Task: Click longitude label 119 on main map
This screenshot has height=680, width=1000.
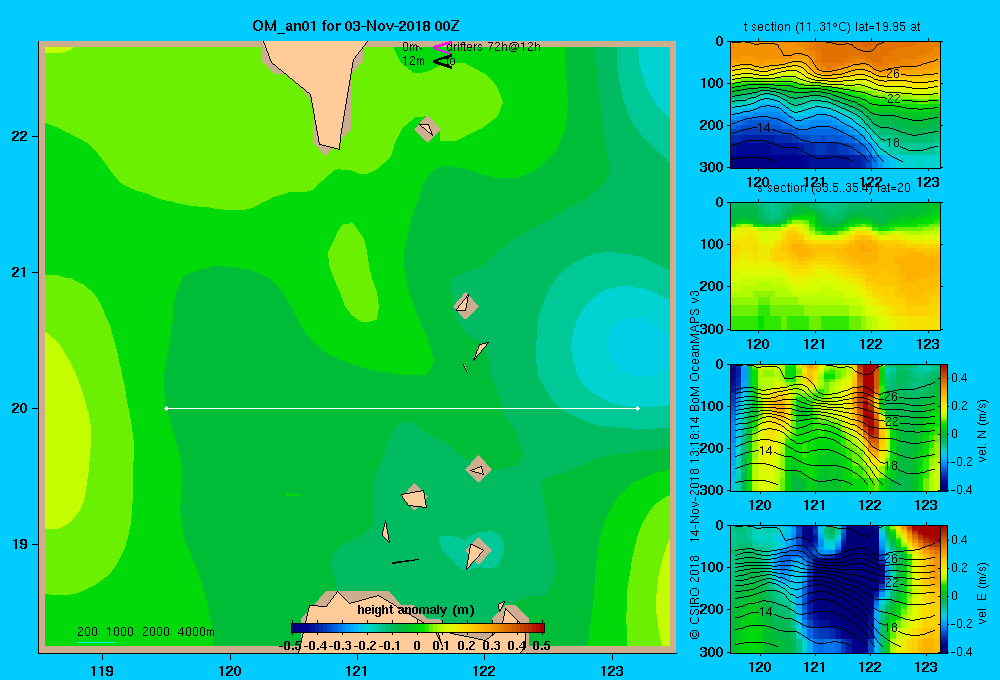Action: (102, 670)
